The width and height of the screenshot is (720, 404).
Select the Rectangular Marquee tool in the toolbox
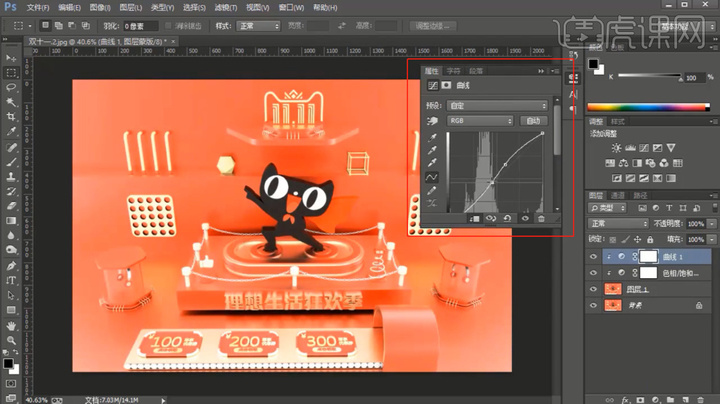[x=11, y=73]
